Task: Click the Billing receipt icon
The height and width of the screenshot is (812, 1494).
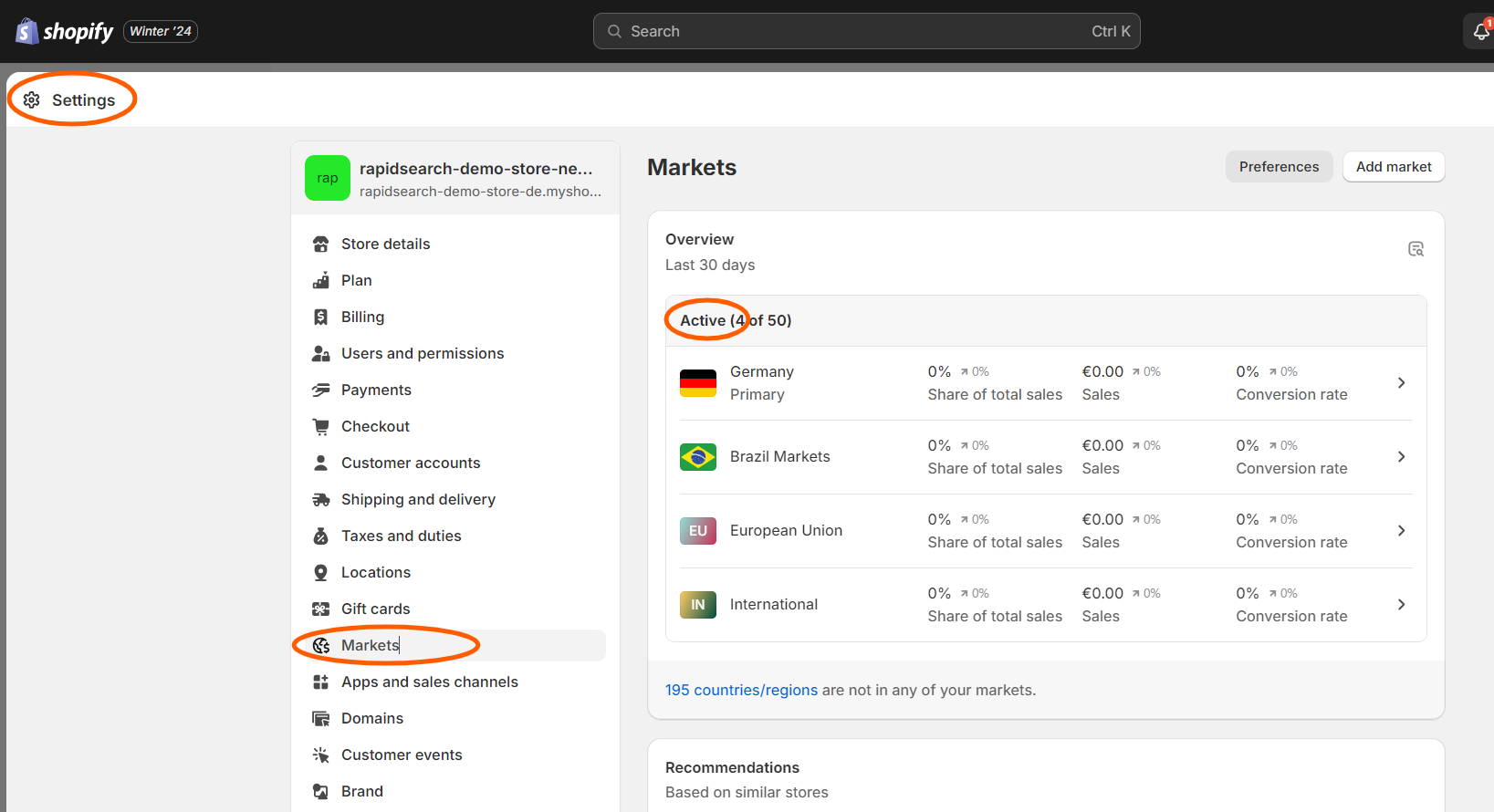Action: click(320, 317)
